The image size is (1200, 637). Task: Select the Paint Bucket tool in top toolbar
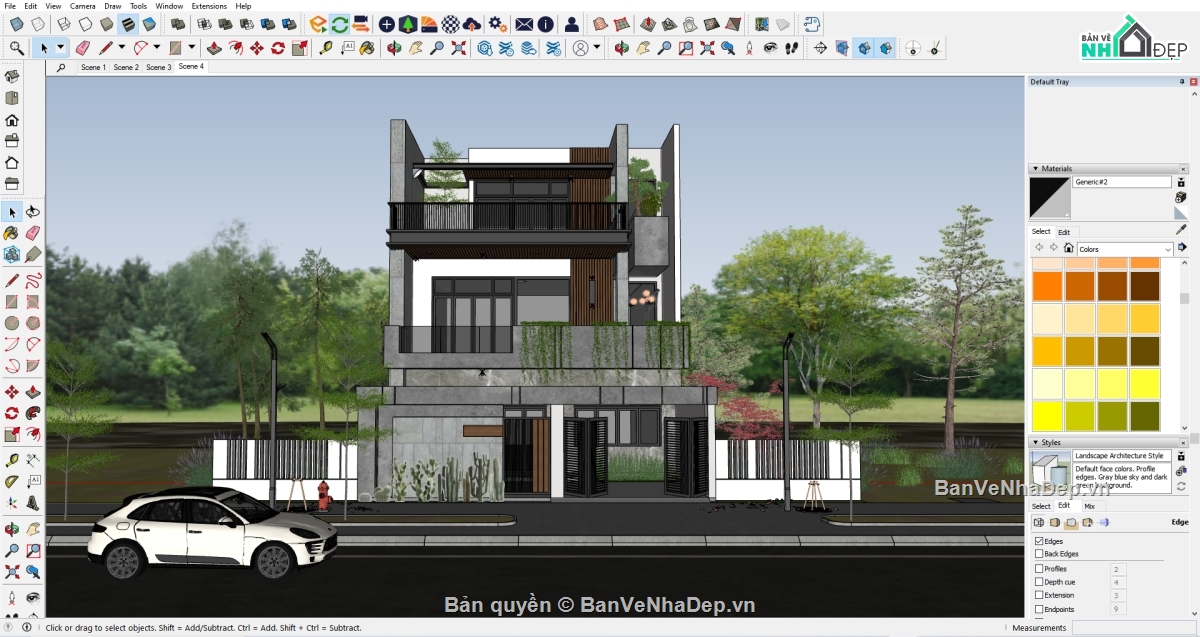(x=367, y=47)
